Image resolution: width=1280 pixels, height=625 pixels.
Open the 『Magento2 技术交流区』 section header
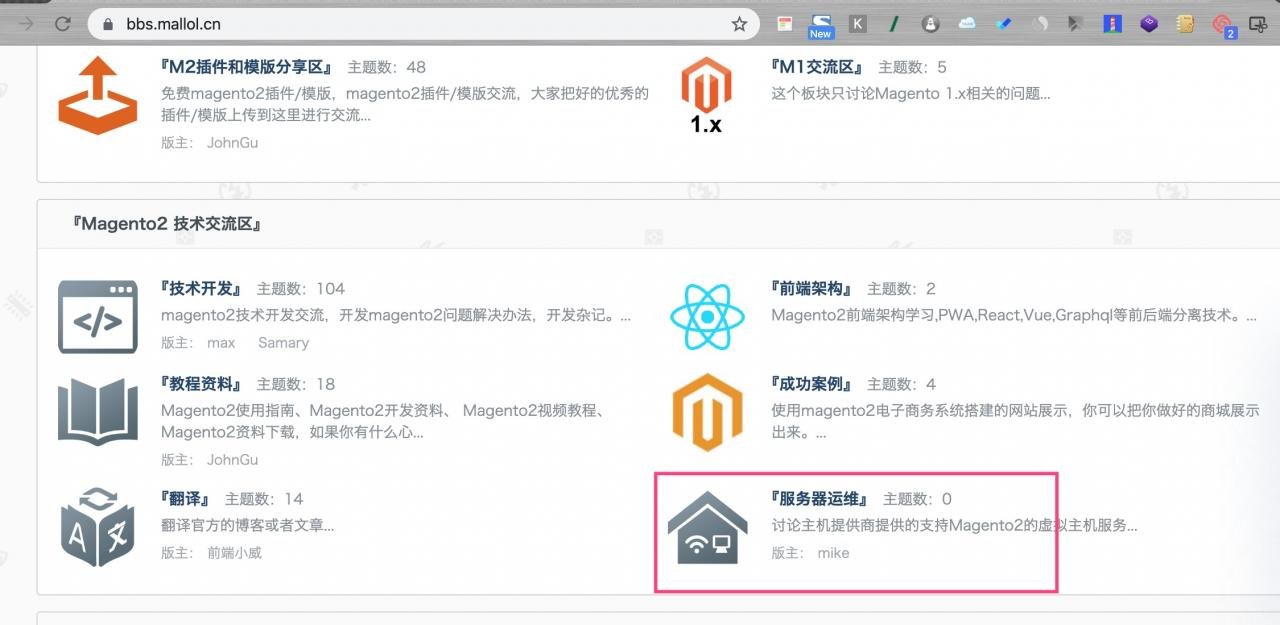tap(167, 224)
